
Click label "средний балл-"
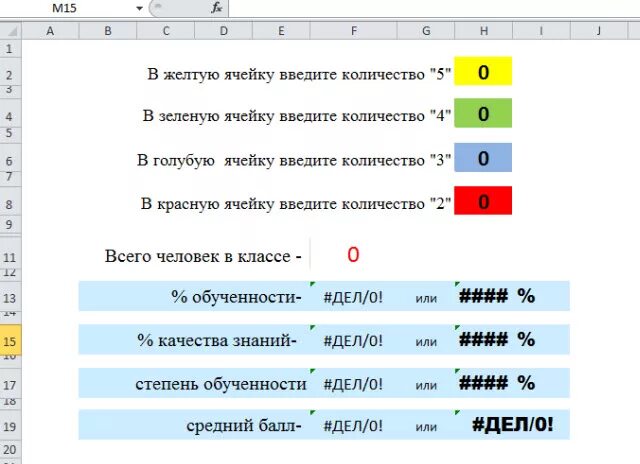(244, 425)
